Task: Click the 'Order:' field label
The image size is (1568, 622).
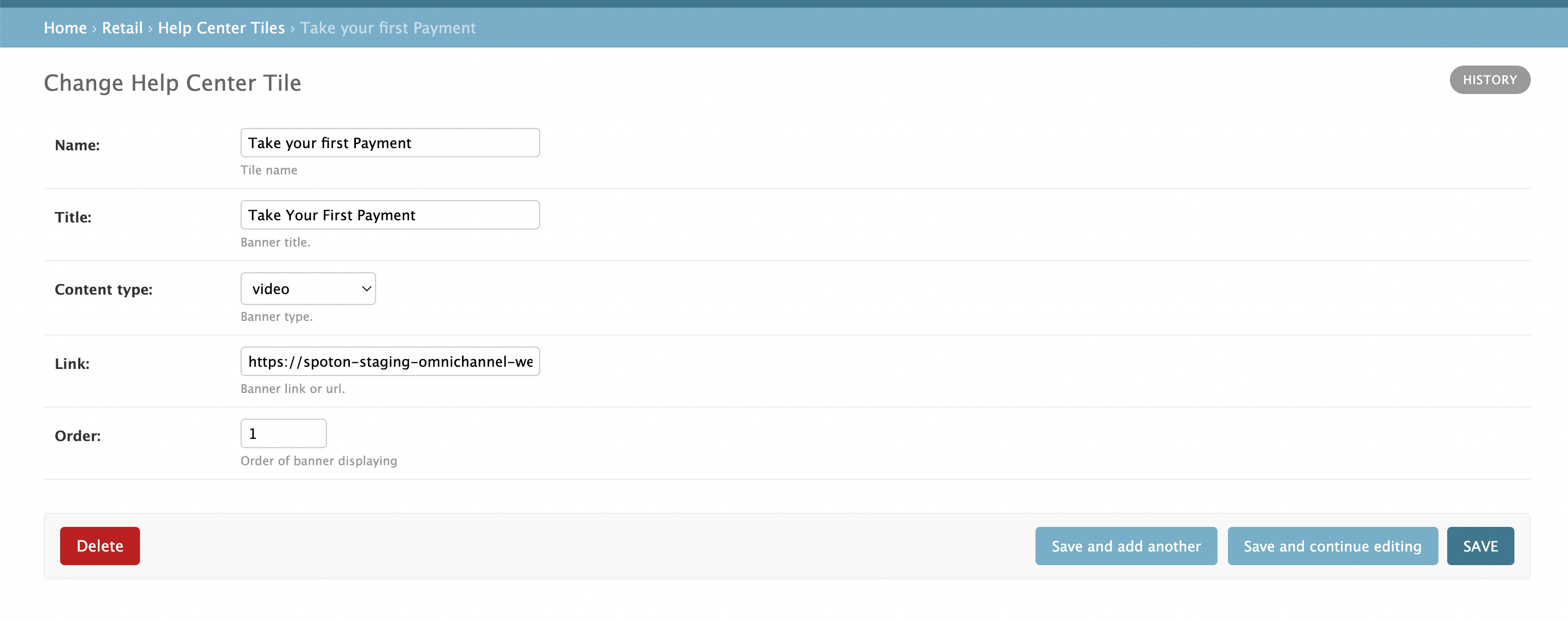Action: [78, 436]
